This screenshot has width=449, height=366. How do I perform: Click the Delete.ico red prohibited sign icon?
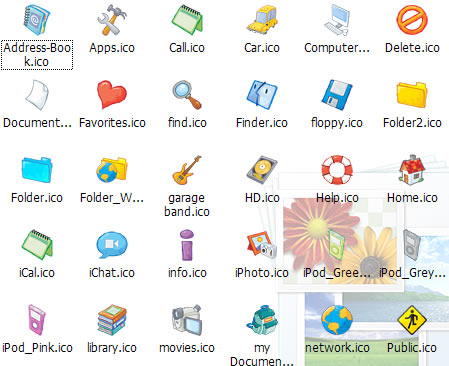click(412, 20)
